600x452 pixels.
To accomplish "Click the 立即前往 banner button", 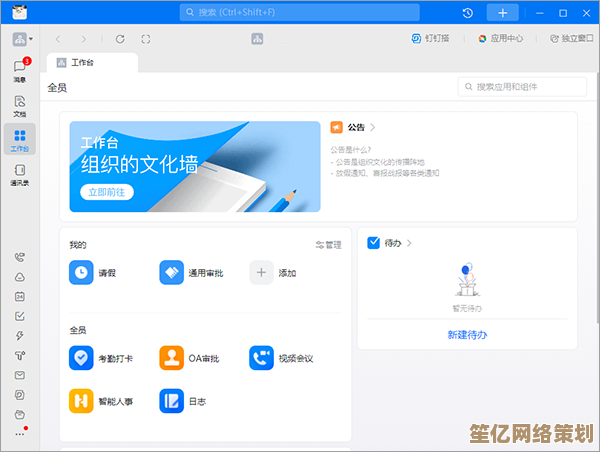I will tap(105, 191).
